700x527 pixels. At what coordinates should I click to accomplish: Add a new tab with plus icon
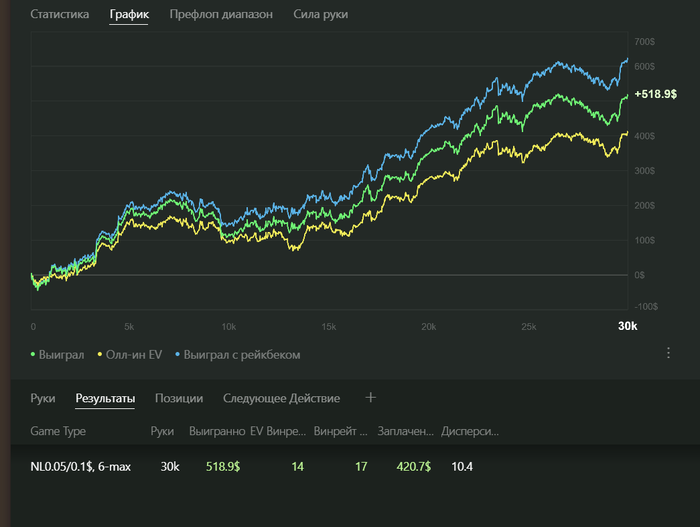pos(370,397)
